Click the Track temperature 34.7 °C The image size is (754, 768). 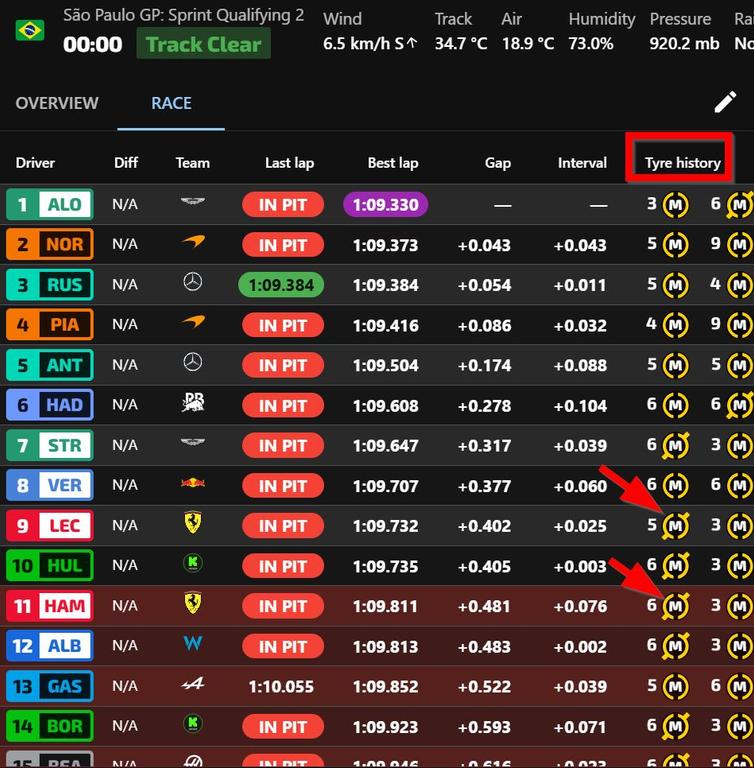461,44
